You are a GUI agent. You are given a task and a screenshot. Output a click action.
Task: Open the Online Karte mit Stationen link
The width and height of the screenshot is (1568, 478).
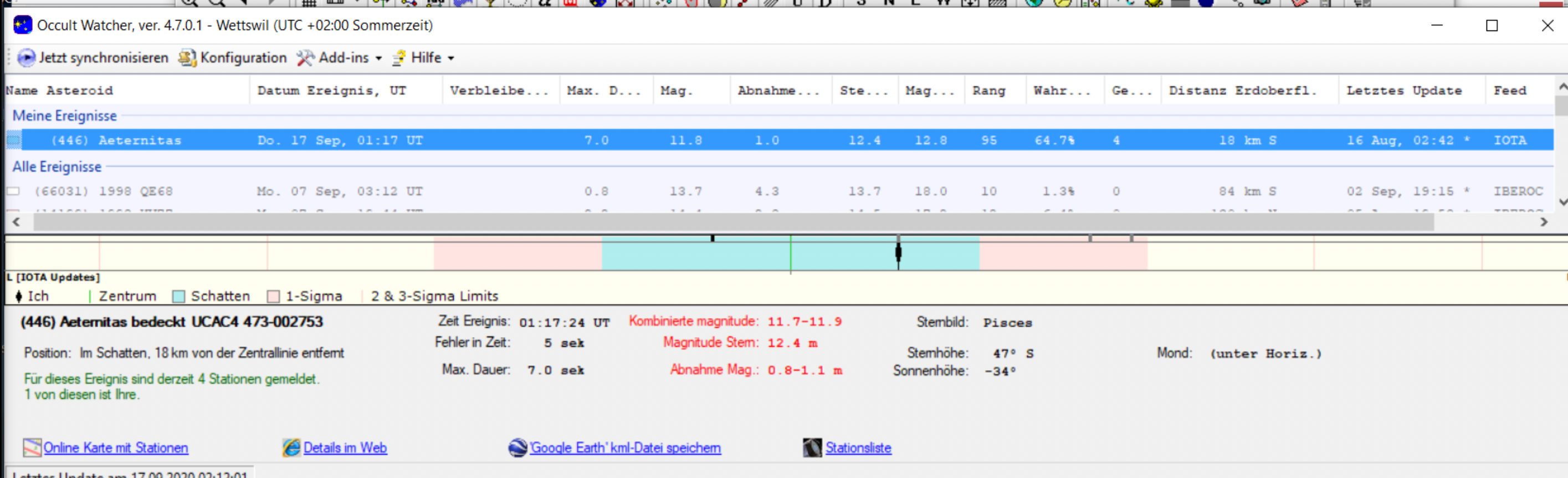point(116,448)
